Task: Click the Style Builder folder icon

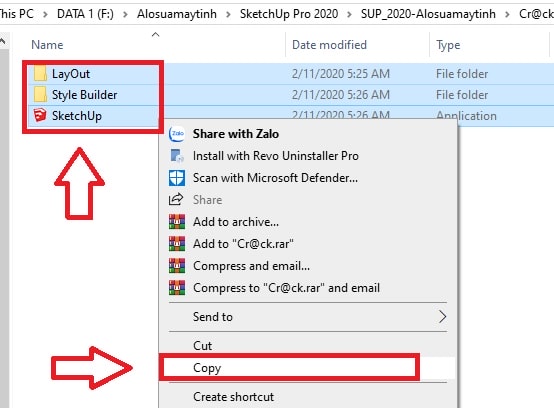Action: [x=40, y=94]
